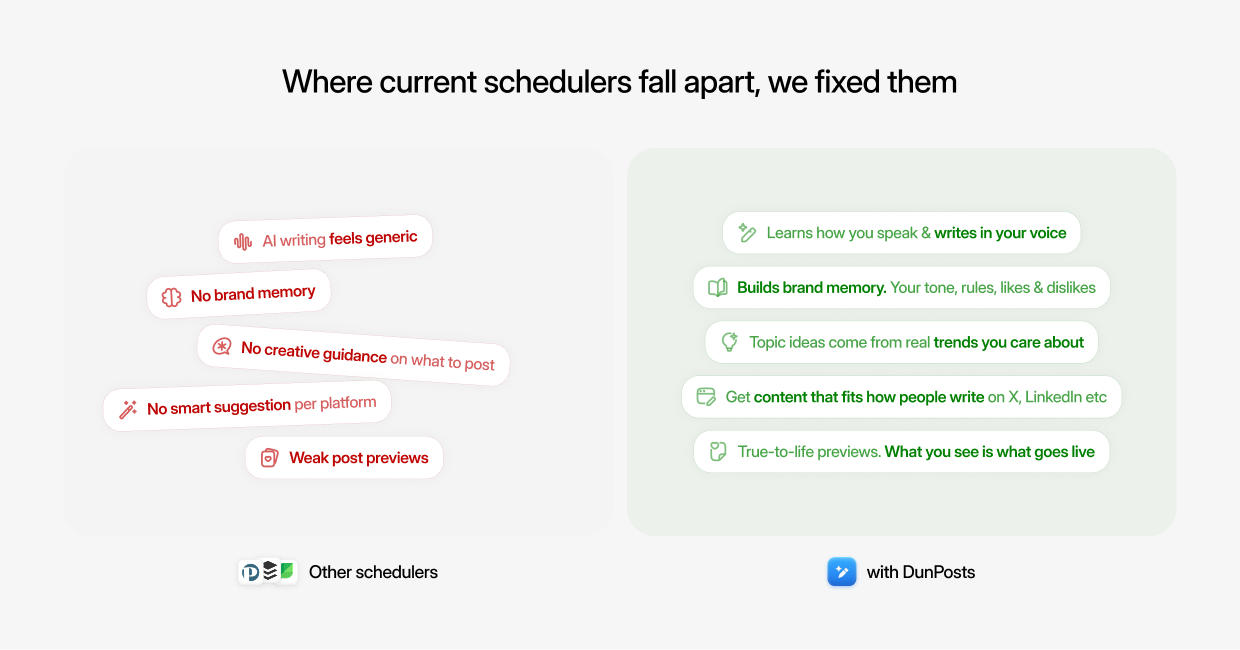Screen dimensions: 1240x650
Task: Click the sound wave icon beside AI writing
Action: tap(243, 241)
